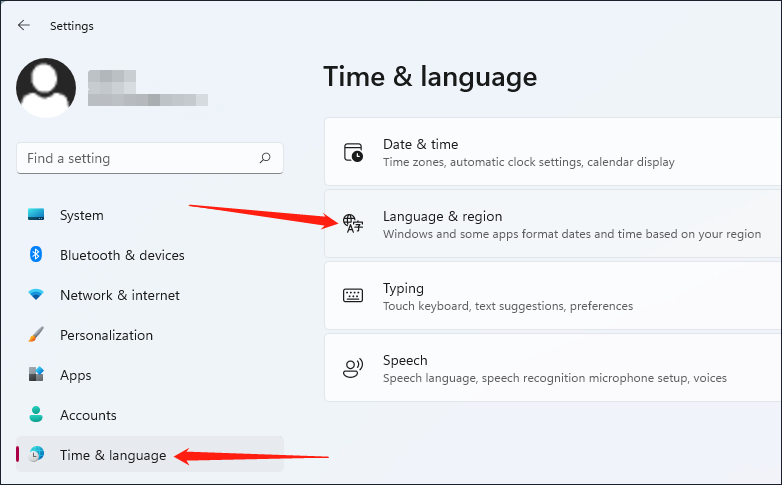The width and height of the screenshot is (782, 485).
Task: Click the Time & language clock icon
Action: point(36,455)
